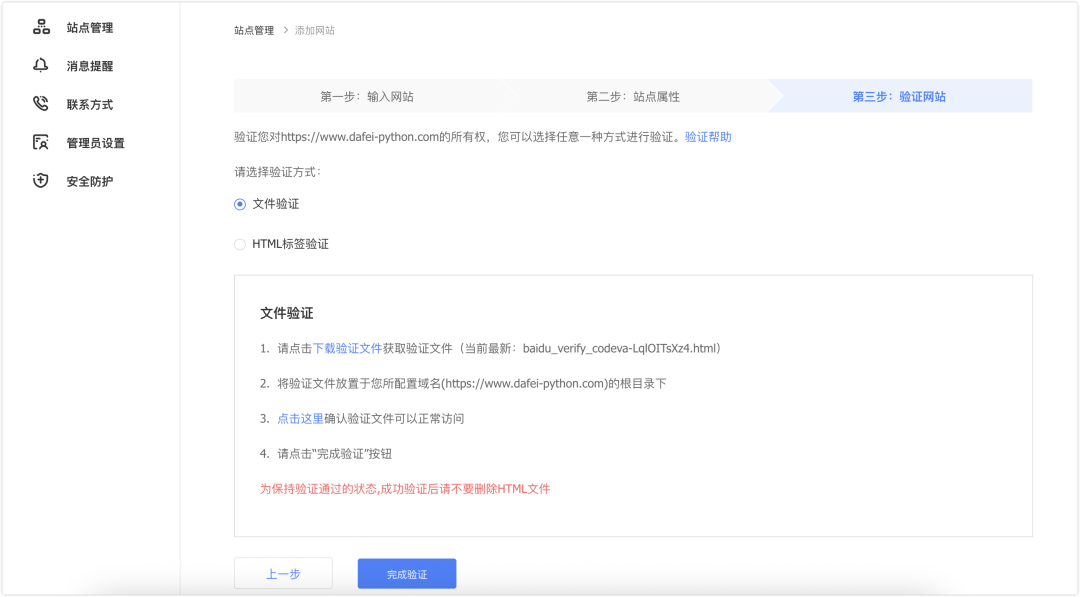Click the 联系方式 phone icon

click(41, 103)
